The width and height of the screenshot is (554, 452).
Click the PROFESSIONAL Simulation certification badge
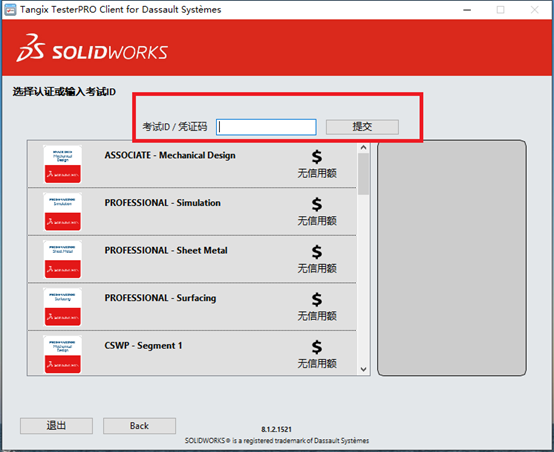click(x=62, y=212)
